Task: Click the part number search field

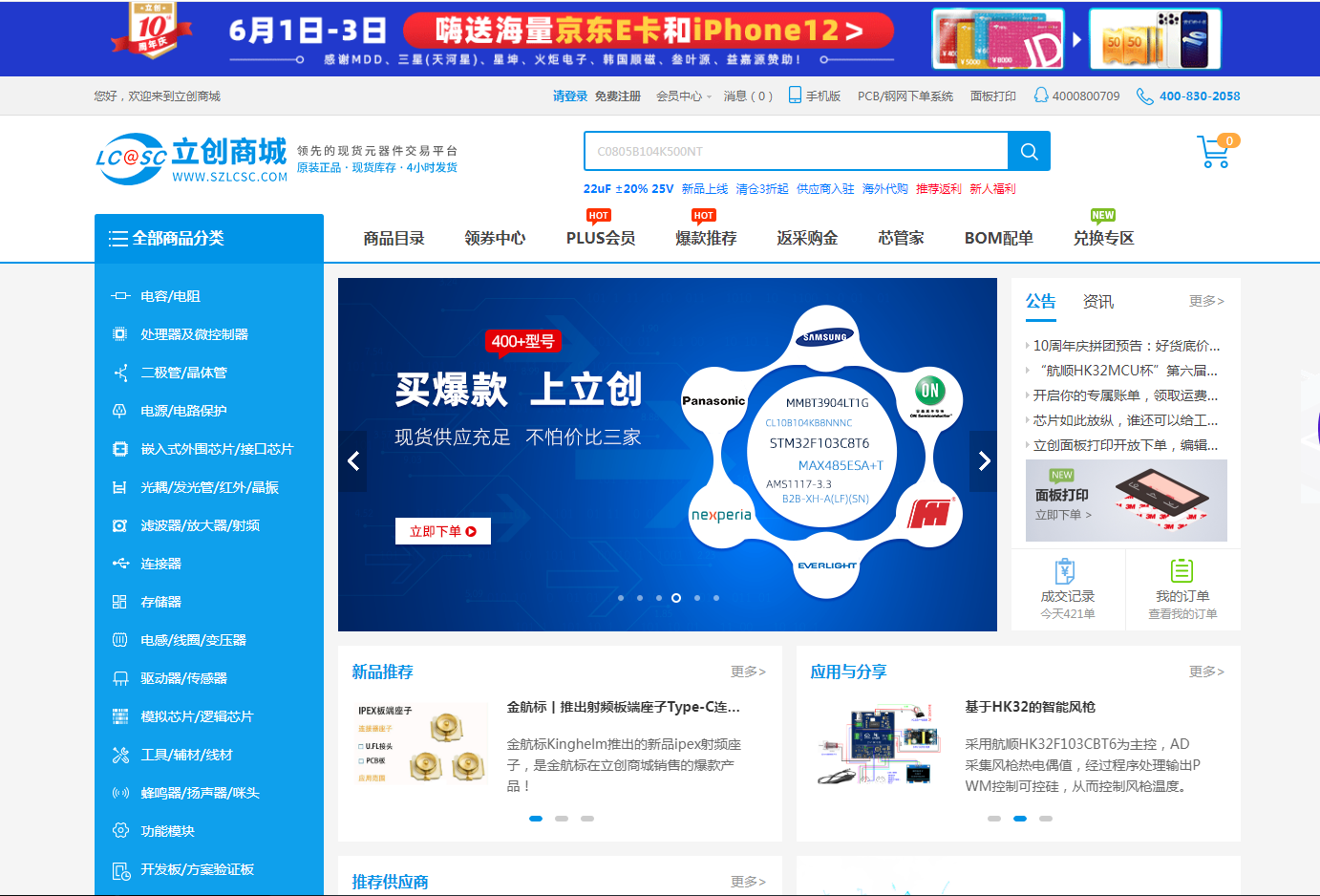Action: point(796,152)
